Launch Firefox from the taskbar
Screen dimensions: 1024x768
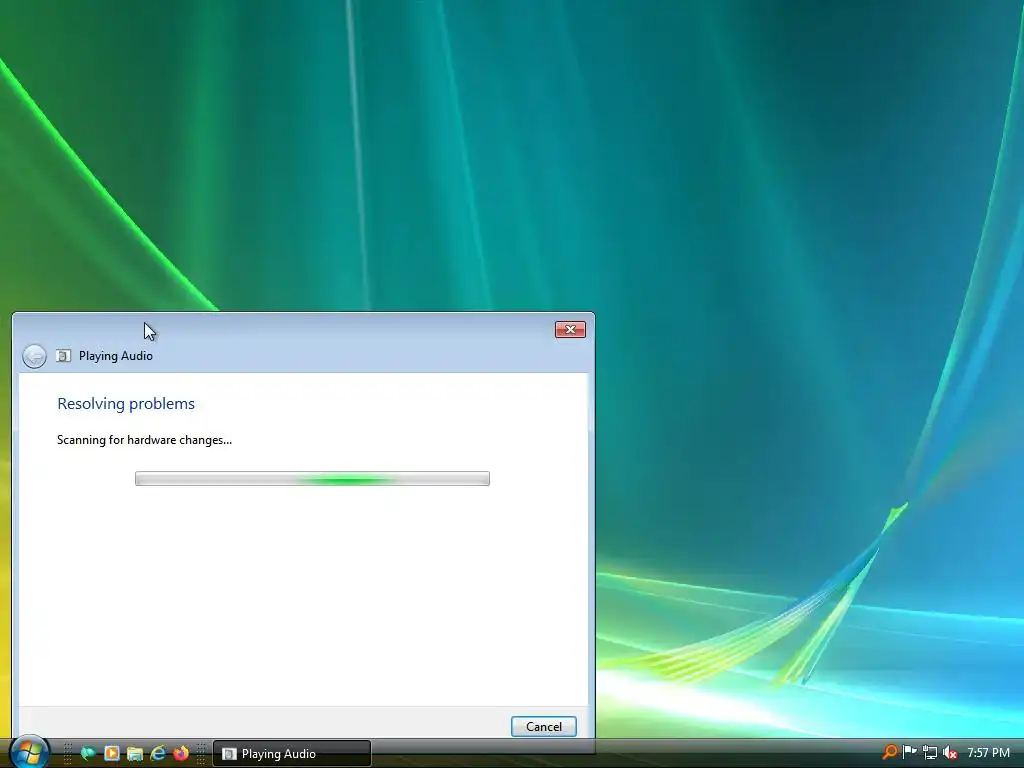pos(181,753)
